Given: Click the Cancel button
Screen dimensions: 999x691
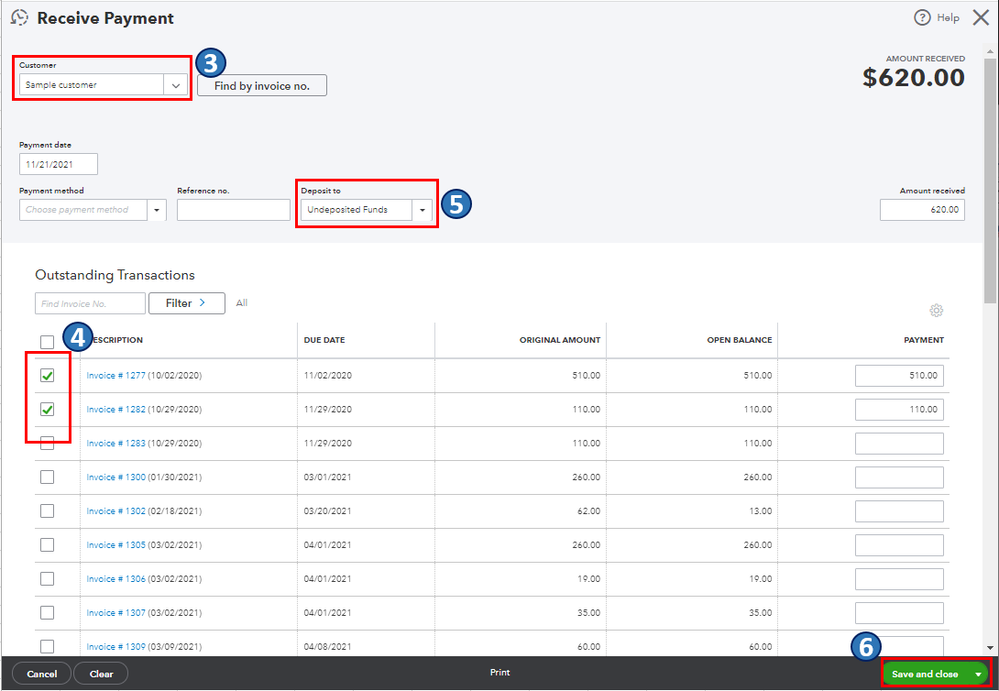Looking at the screenshot, I should (x=42, y=674).
